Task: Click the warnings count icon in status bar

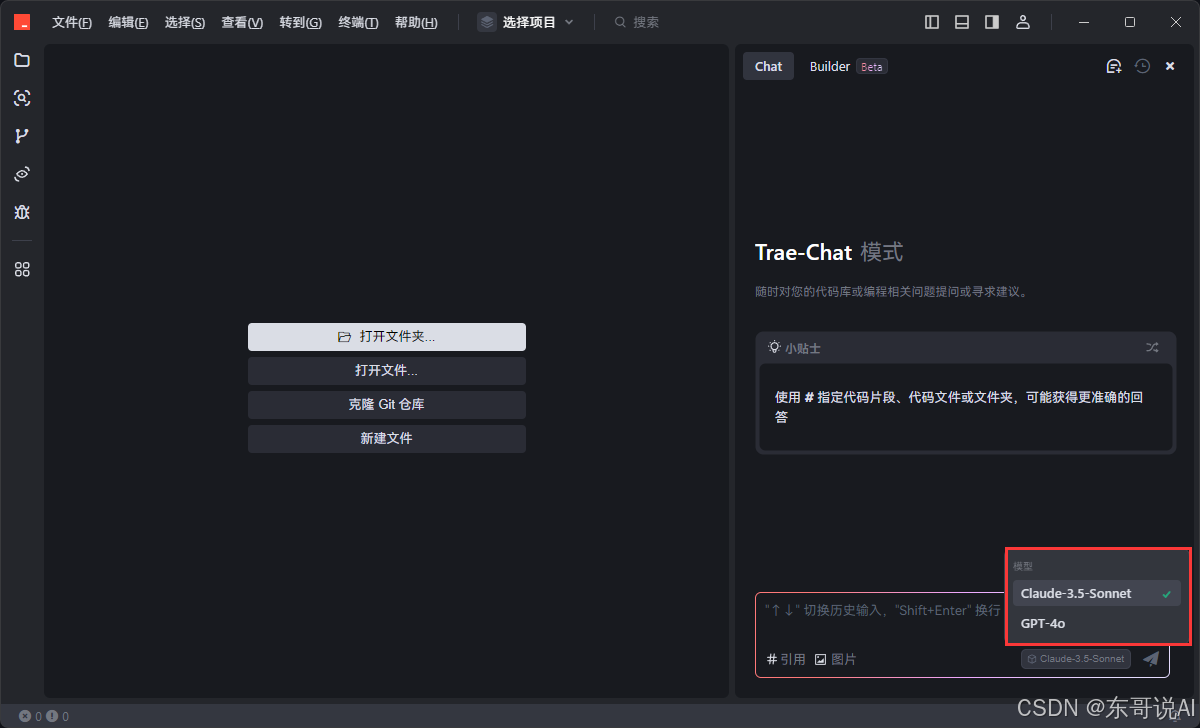Action: [52, 716]
